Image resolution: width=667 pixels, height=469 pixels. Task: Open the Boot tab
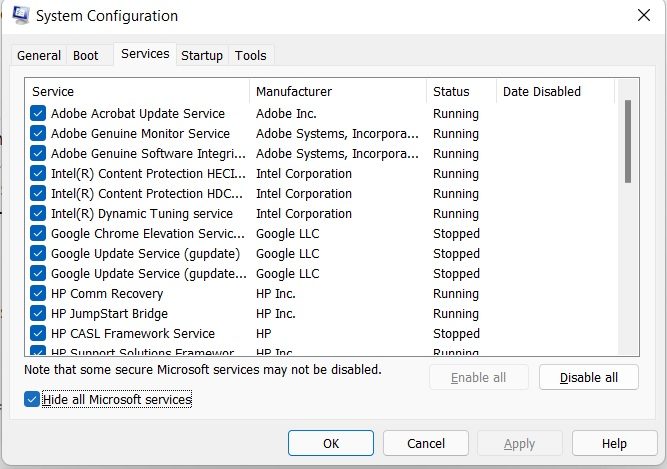tap(86, 56)
